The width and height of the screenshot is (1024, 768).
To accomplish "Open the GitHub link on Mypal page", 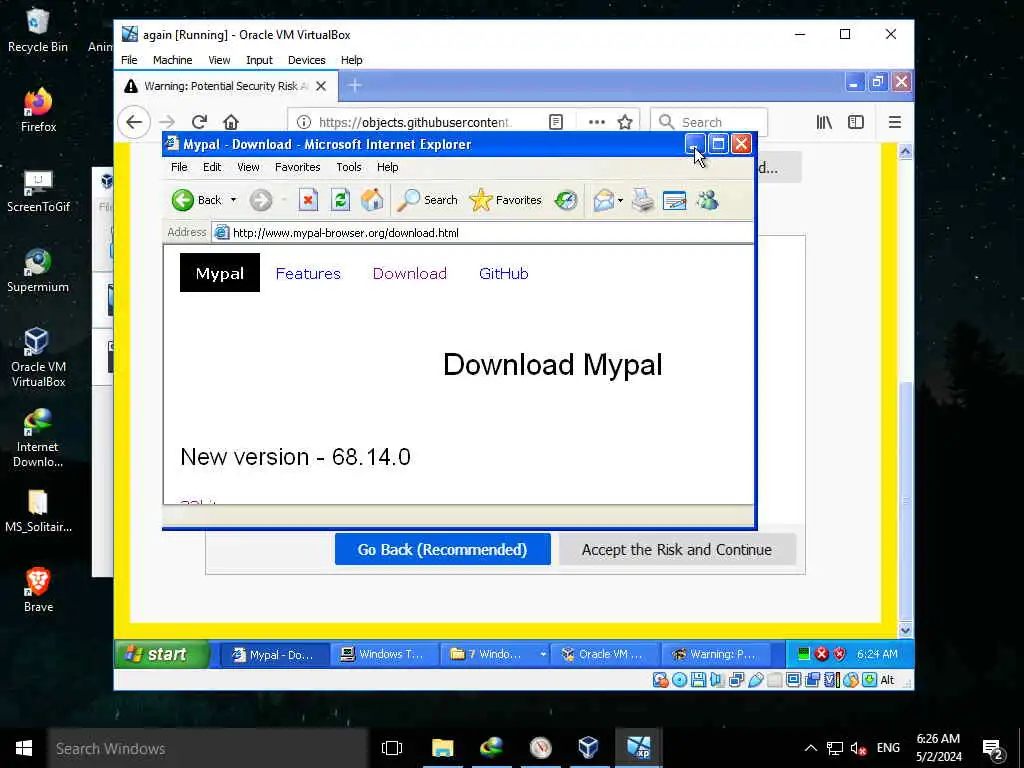I will [504, 274].
